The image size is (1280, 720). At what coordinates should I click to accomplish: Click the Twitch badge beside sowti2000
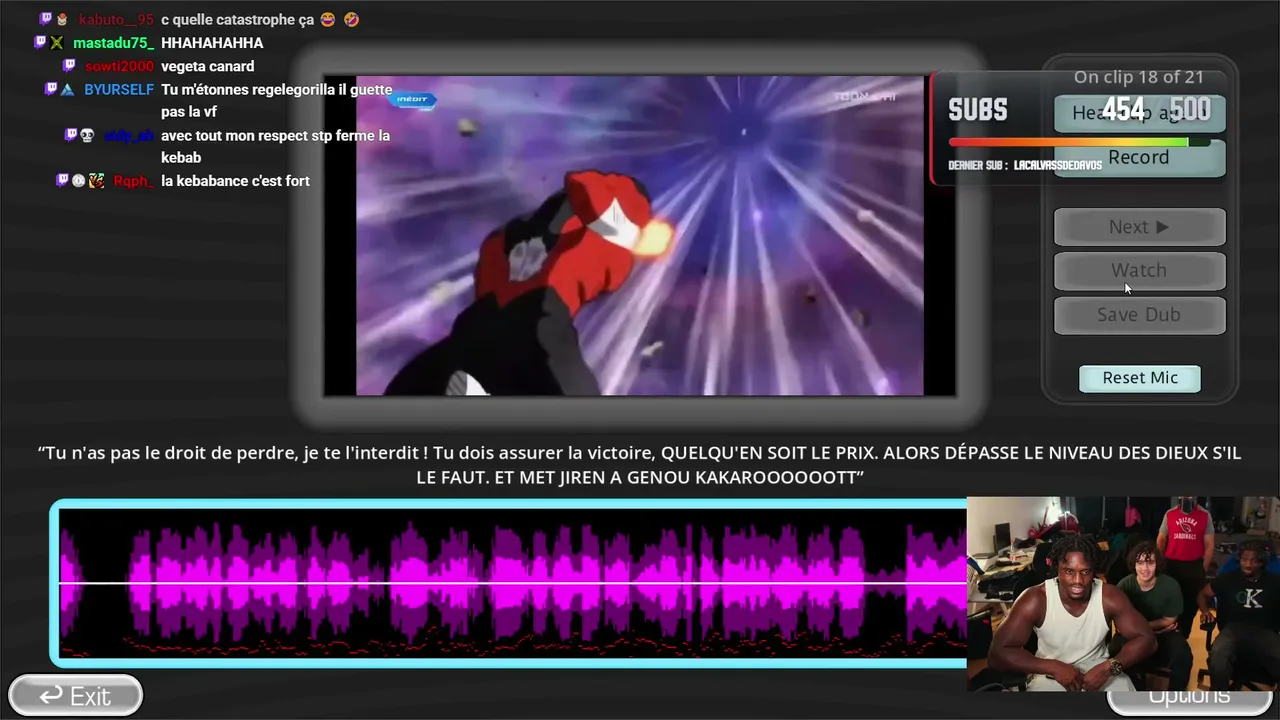tap(69, 66)
